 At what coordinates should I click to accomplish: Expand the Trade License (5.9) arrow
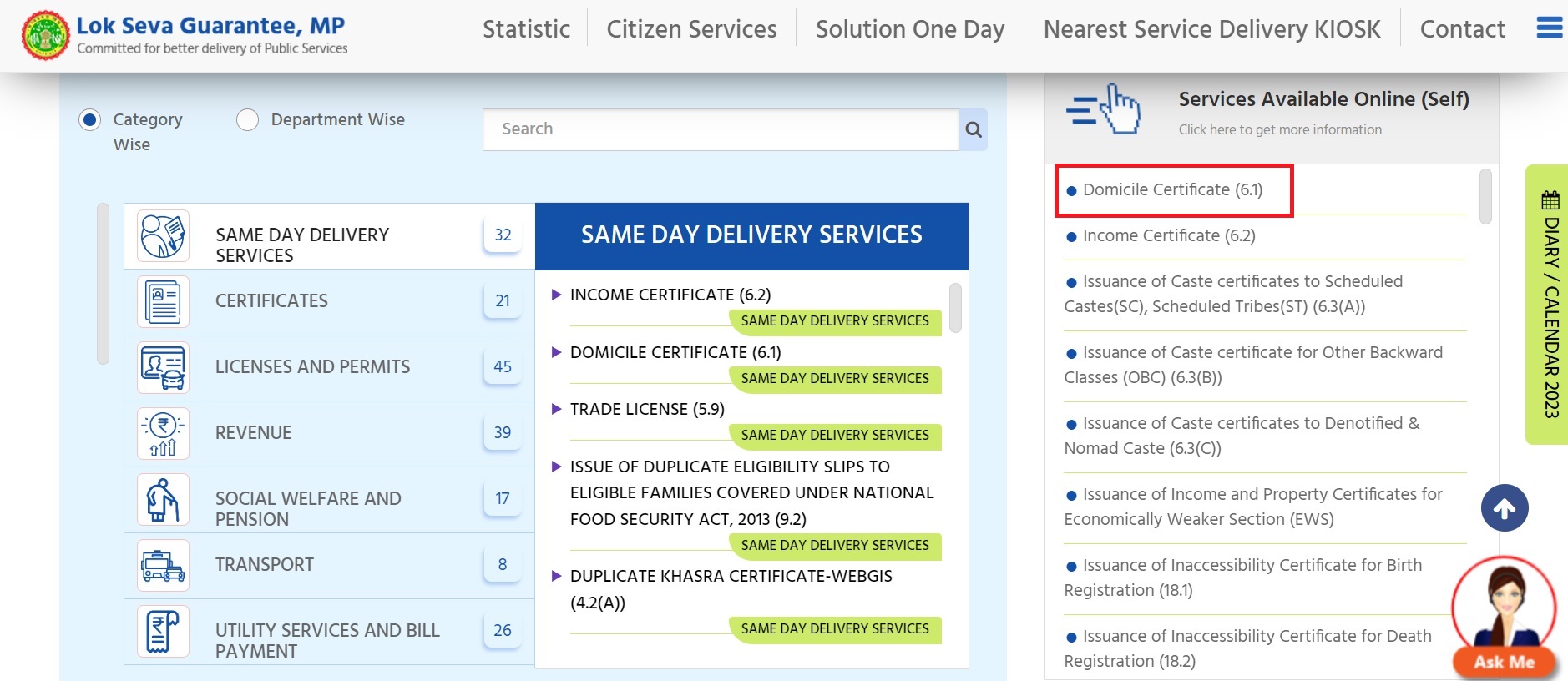[x=557, y=409]
